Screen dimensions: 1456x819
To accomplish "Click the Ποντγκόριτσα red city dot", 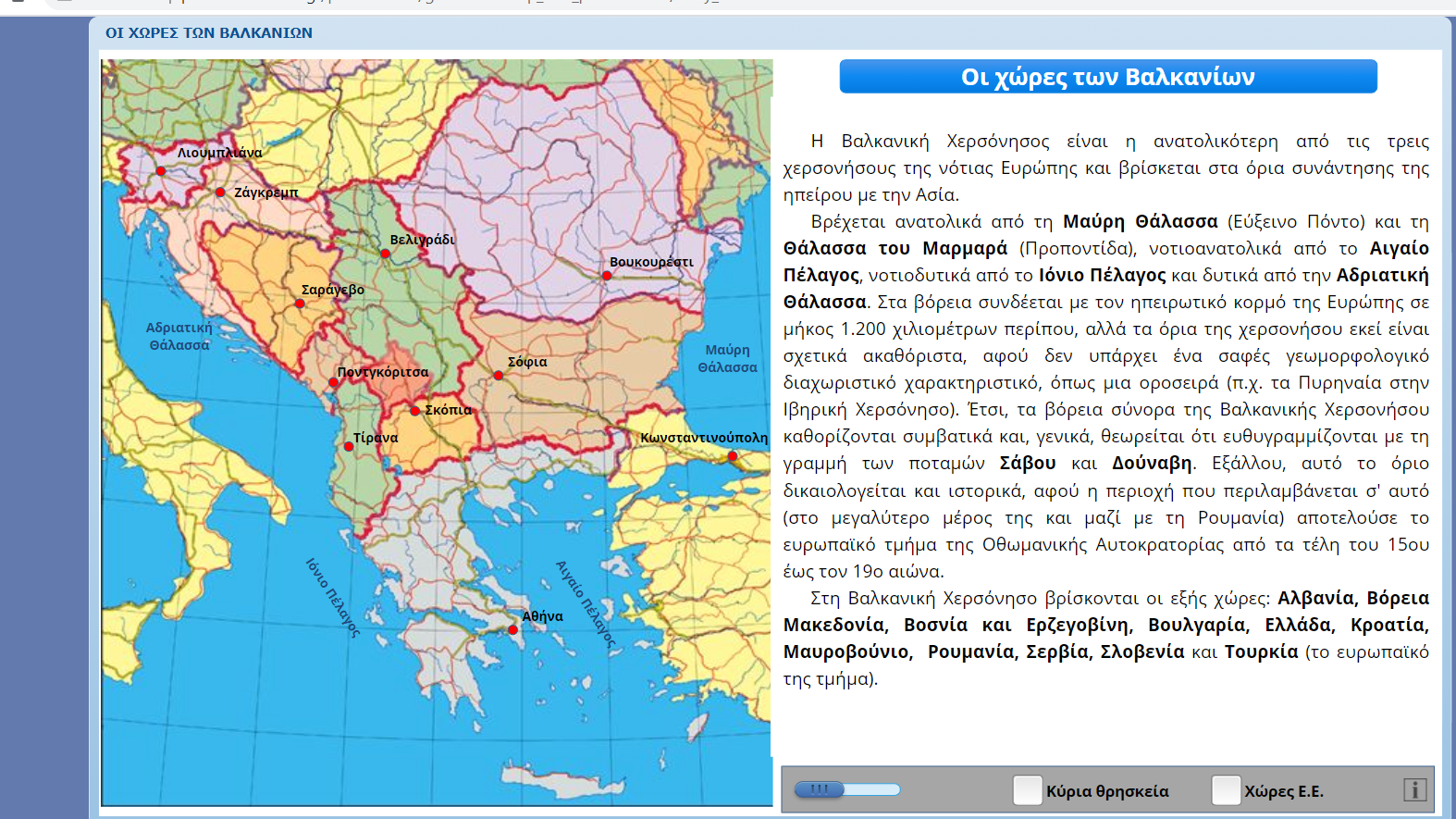I will tap(334, 382).
